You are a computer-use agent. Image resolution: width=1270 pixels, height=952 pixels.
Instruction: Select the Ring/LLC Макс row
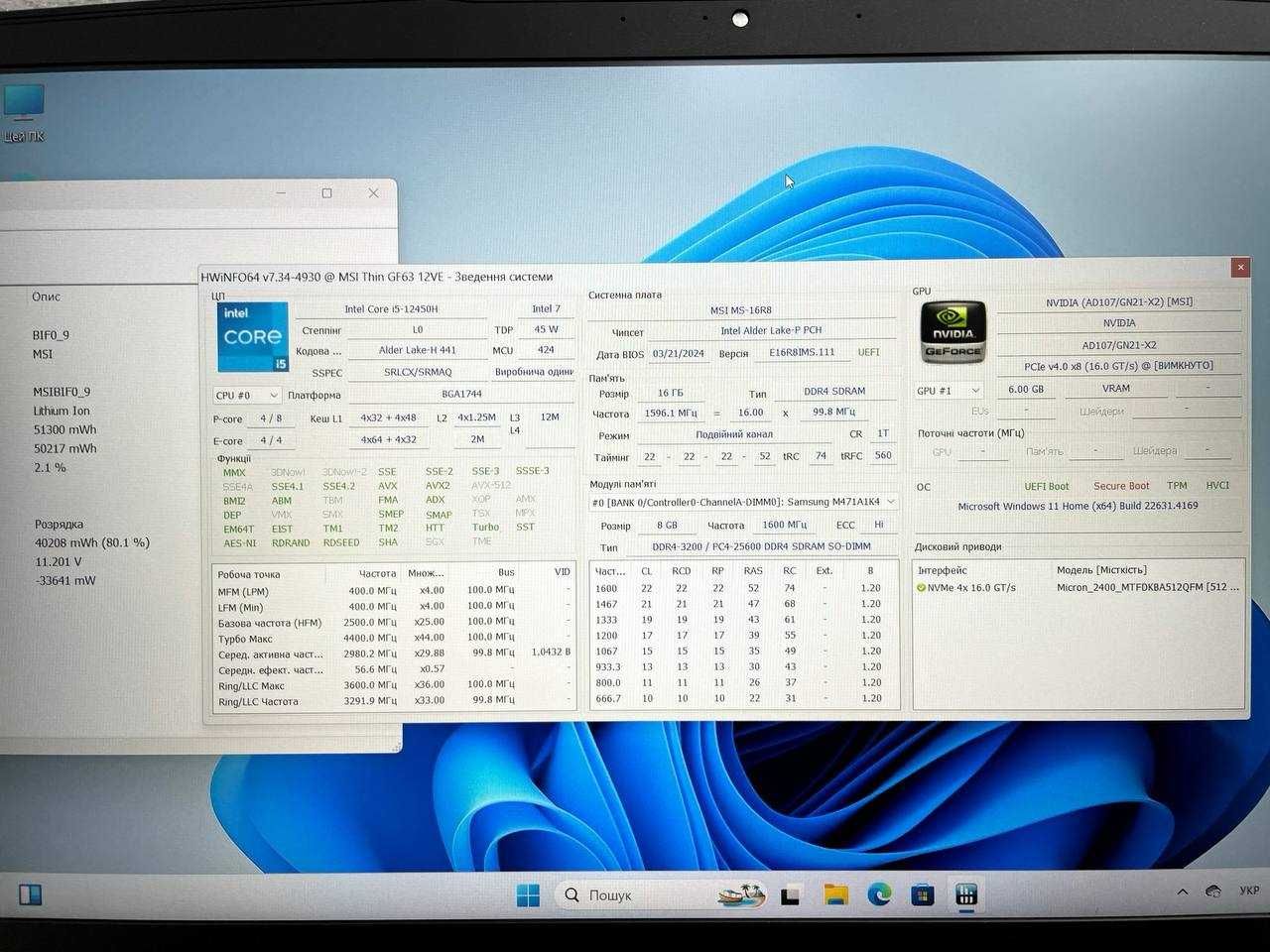[x=394, y=685]
